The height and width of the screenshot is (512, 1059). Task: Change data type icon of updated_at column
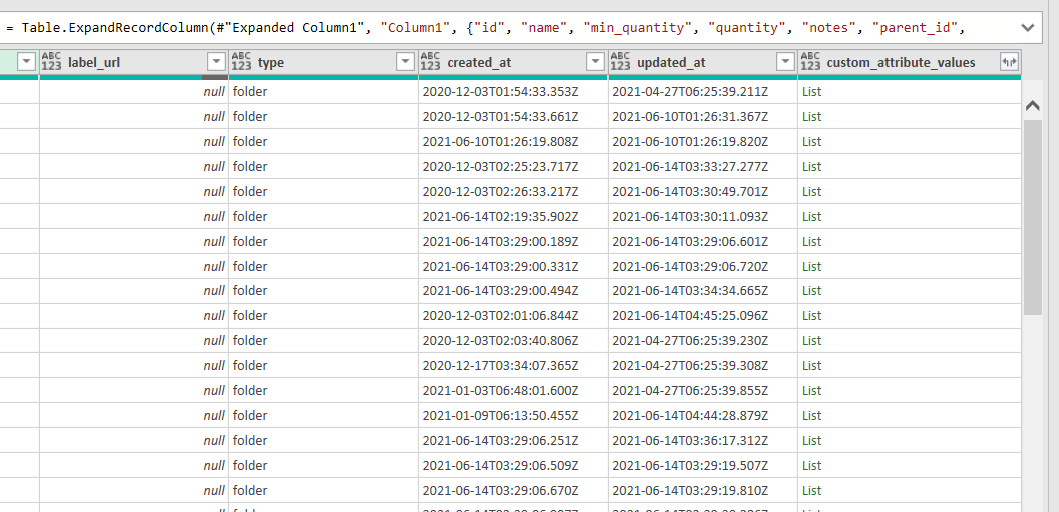(x=620, y=62)
